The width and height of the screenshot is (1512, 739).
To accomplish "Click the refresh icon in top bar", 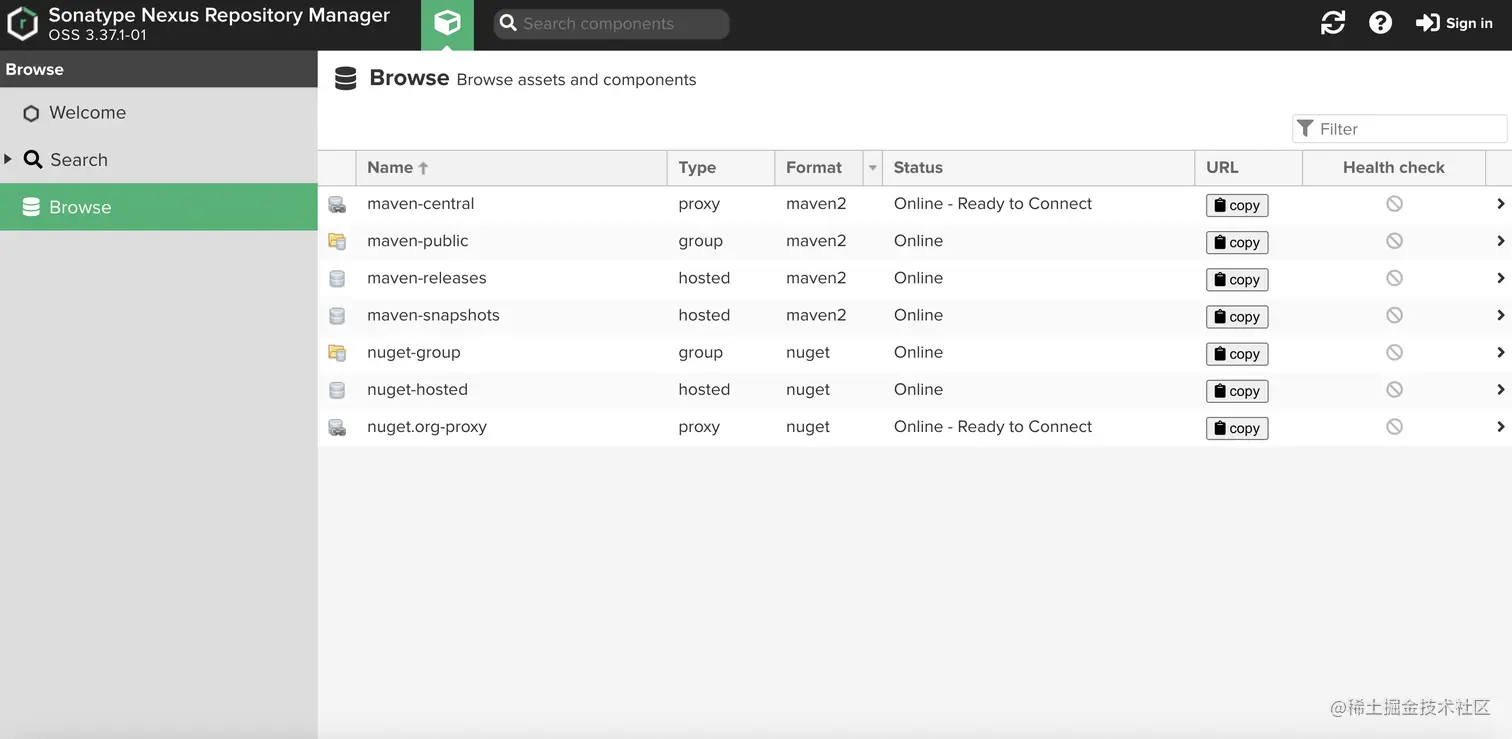I will (1333, 23).
